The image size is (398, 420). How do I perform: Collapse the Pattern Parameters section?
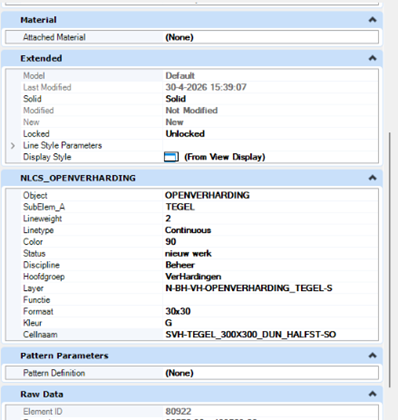372,356
